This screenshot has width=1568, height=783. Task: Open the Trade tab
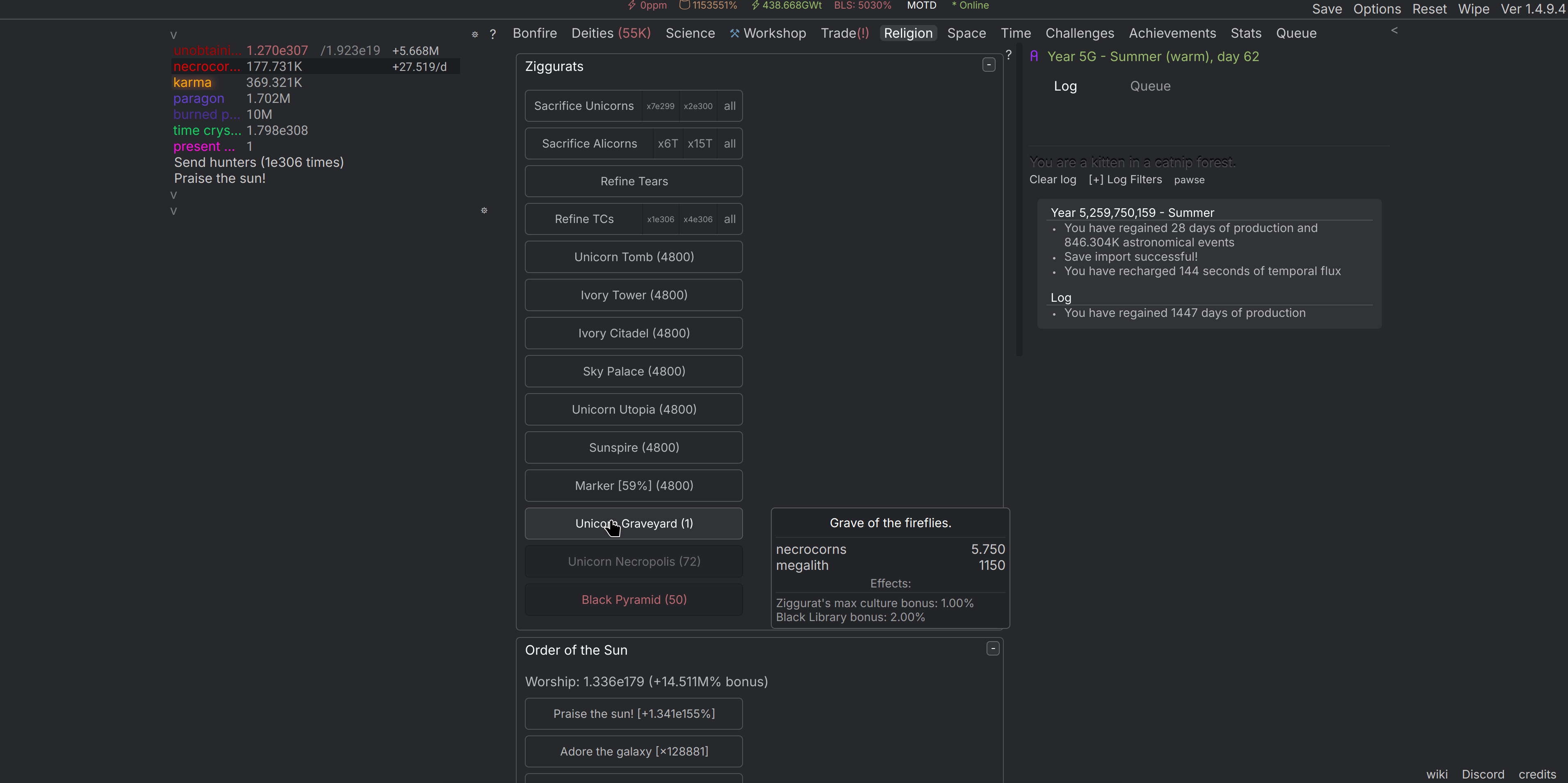point(844,33)
